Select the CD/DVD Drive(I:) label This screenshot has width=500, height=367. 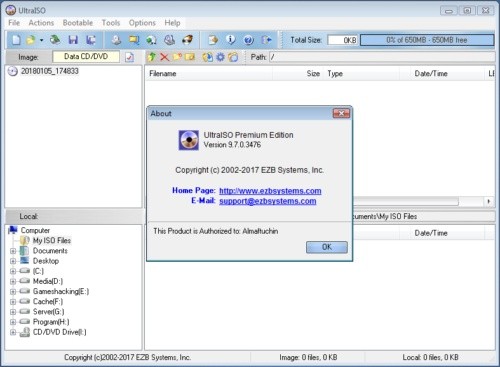59,332
